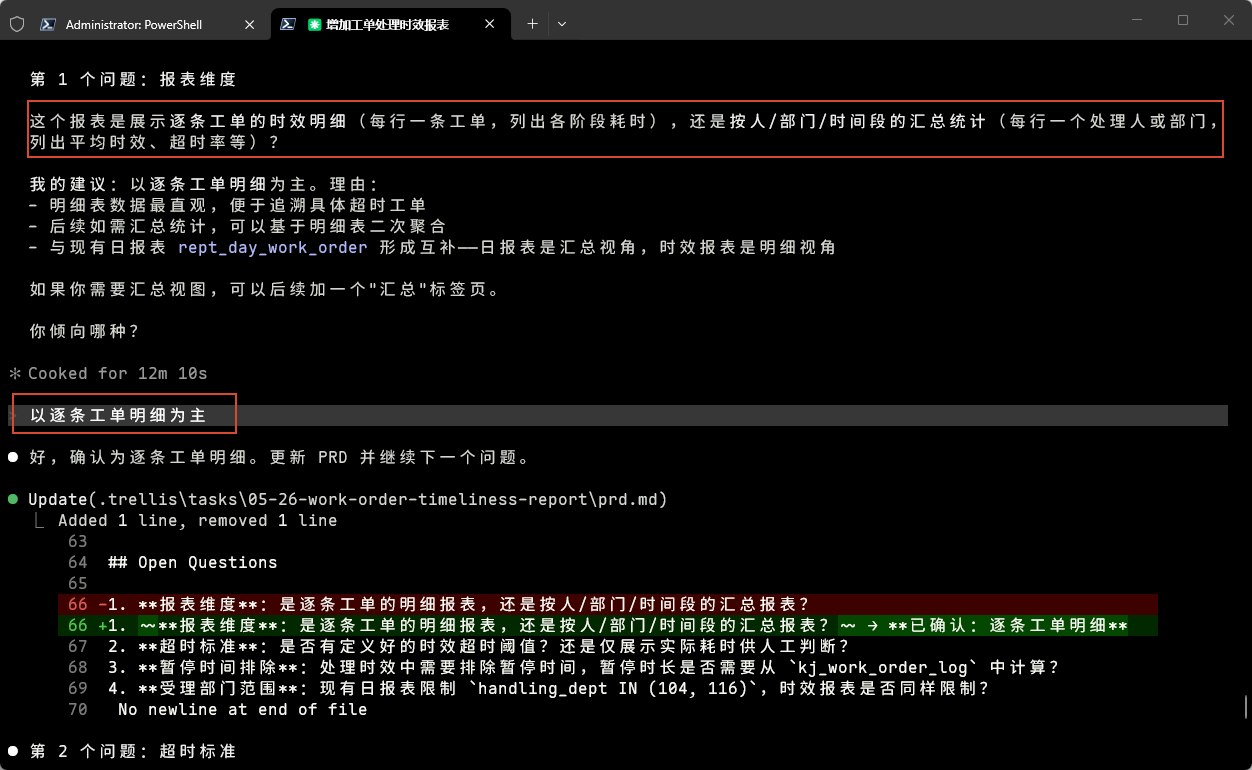Image resolution: width=1252 pixels, height=770 pixels.
Task: Click the rept_day_work_order table name
Action: [x=273, y=248]
